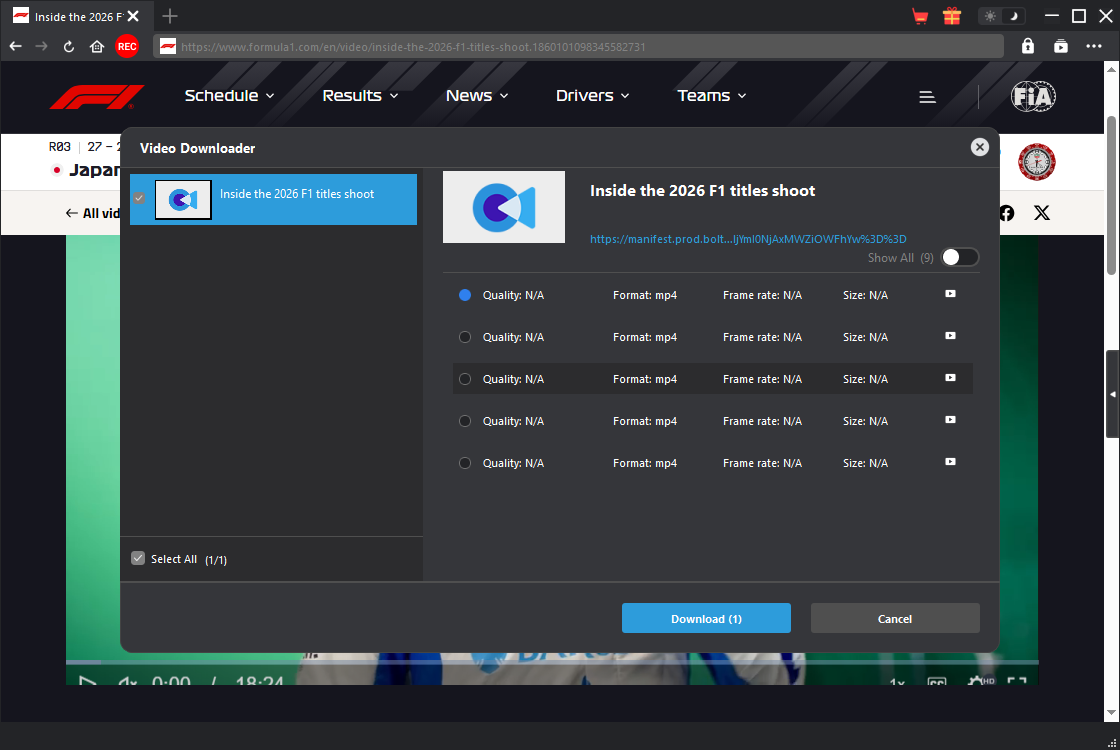This screenshot has width=1120, height=750.
Task: Click the red REC record button
Action: pos(127,46)
